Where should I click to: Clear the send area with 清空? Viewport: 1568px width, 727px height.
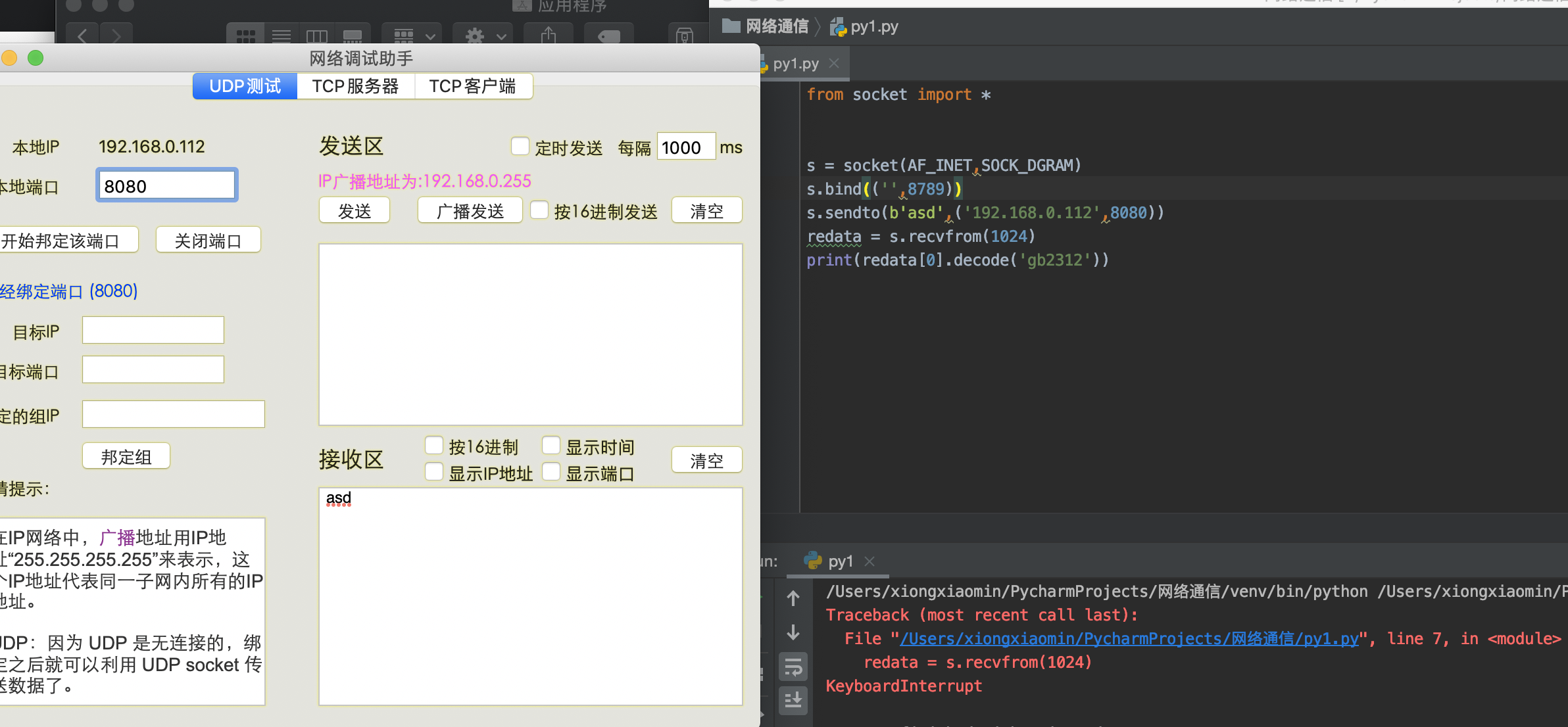click(707, 211)
